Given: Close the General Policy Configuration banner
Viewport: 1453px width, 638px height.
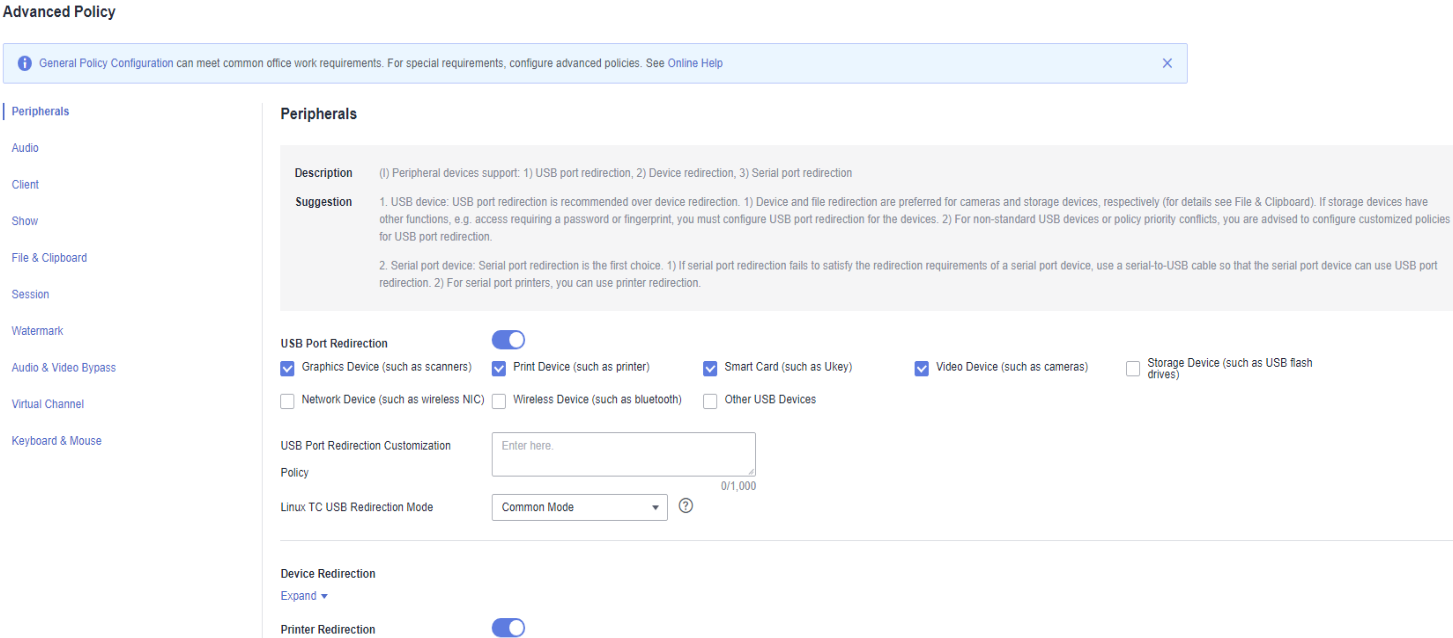Looking at the screenshot, I should coord(1167,63).
